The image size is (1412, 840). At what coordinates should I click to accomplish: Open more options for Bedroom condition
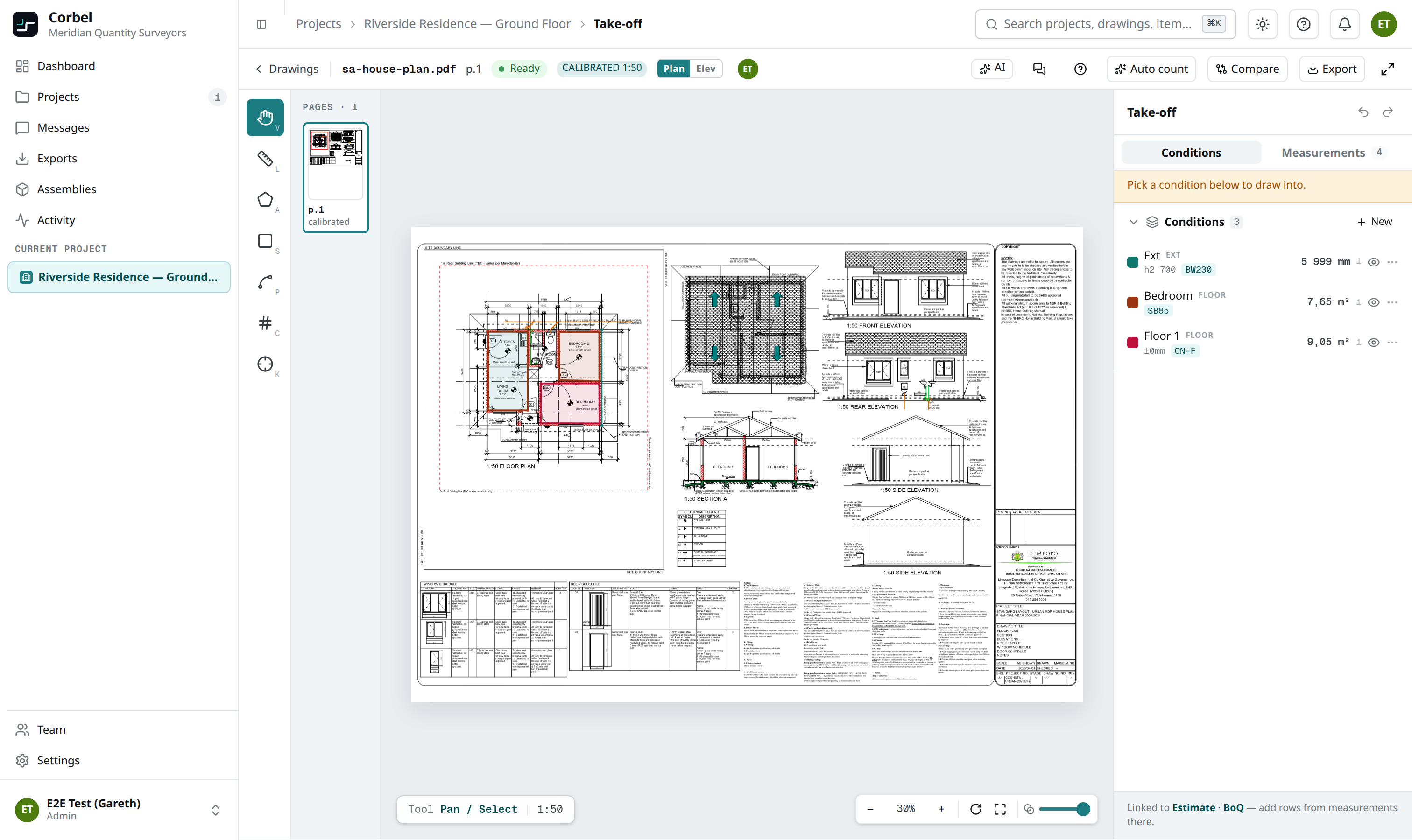[x=1393, y=302]
